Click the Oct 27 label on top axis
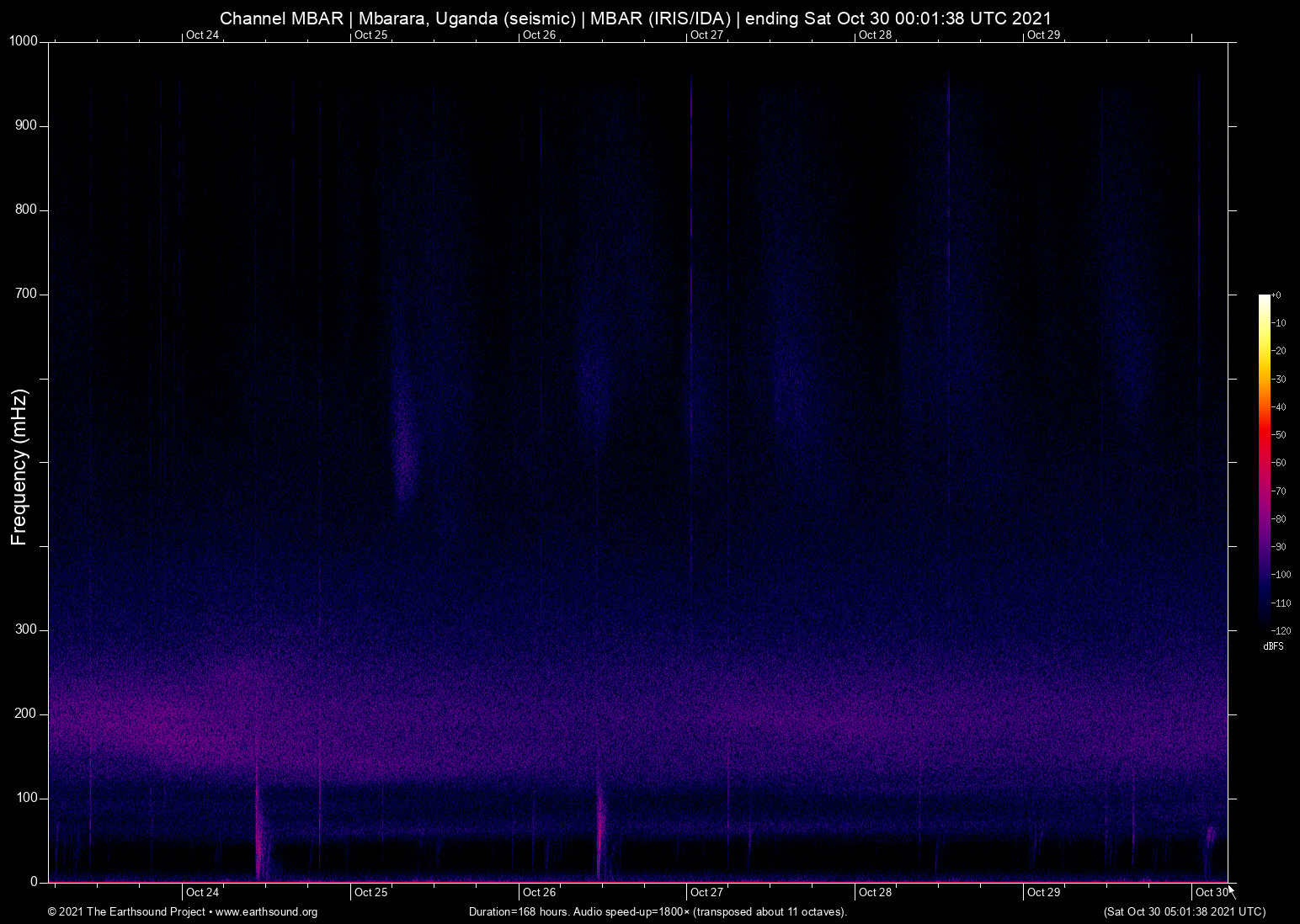 click(x=706, y=35)
